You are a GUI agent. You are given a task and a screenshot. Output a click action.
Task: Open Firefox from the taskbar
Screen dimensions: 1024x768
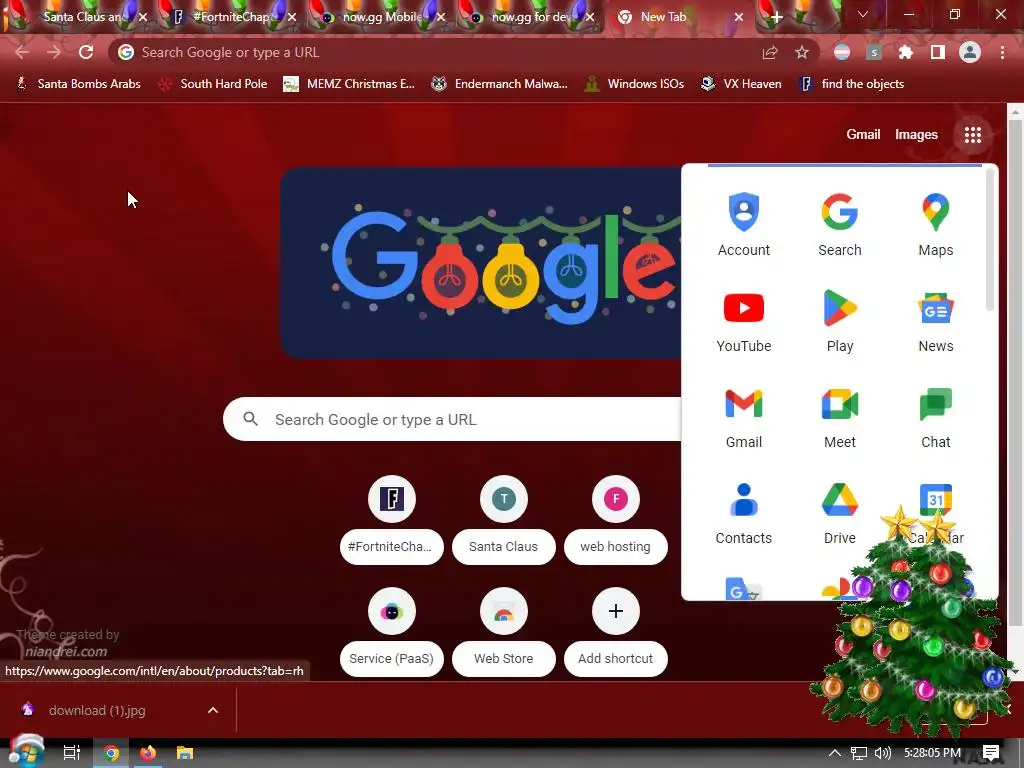tap(148, 752)
